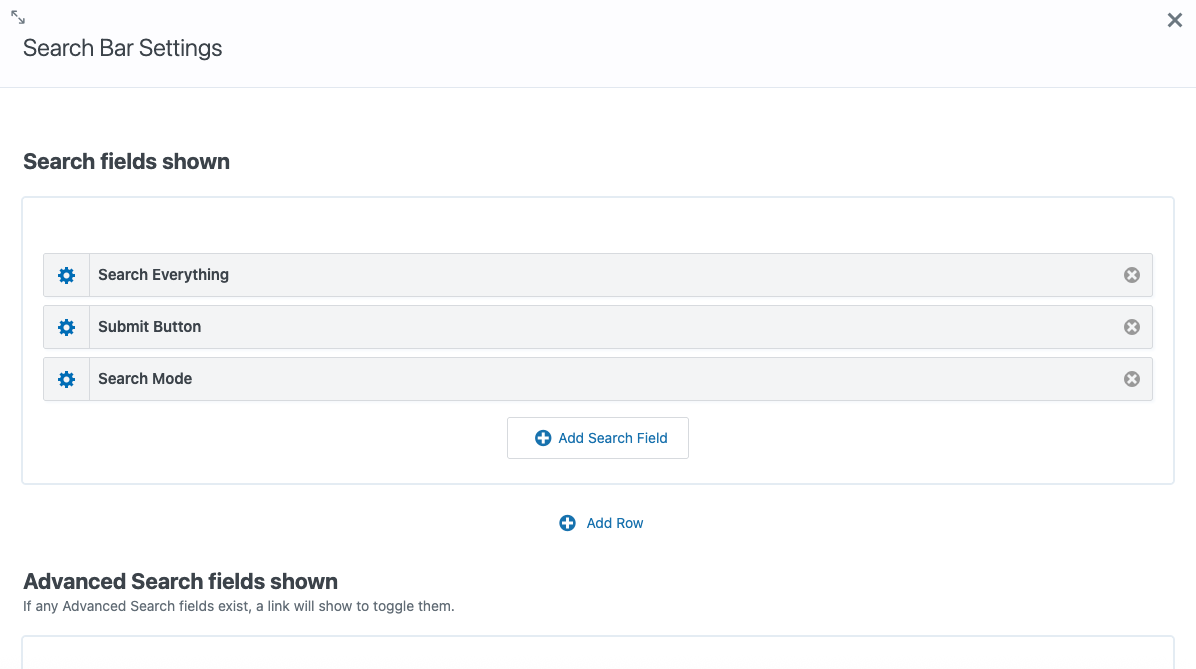Click the Advanced Search fields shown heading
Screen dimensions: 1196x669
click(180, 582)
